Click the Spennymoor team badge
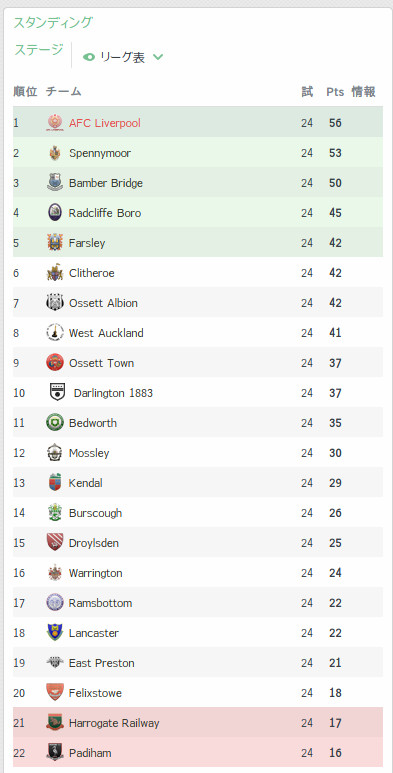The image size is (393, 773). pos(55,153)
